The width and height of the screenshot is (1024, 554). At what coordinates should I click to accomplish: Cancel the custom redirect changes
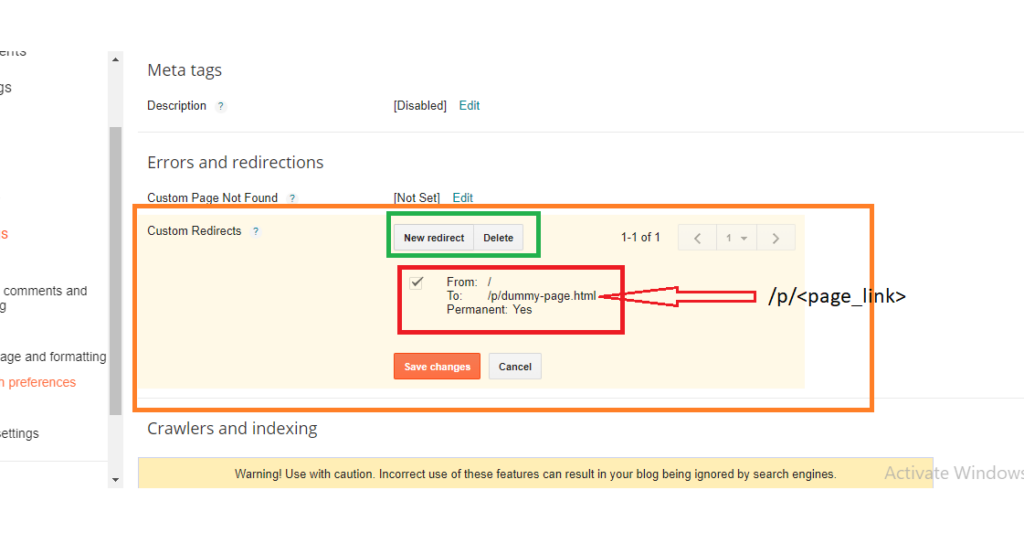tap(515, 367)
